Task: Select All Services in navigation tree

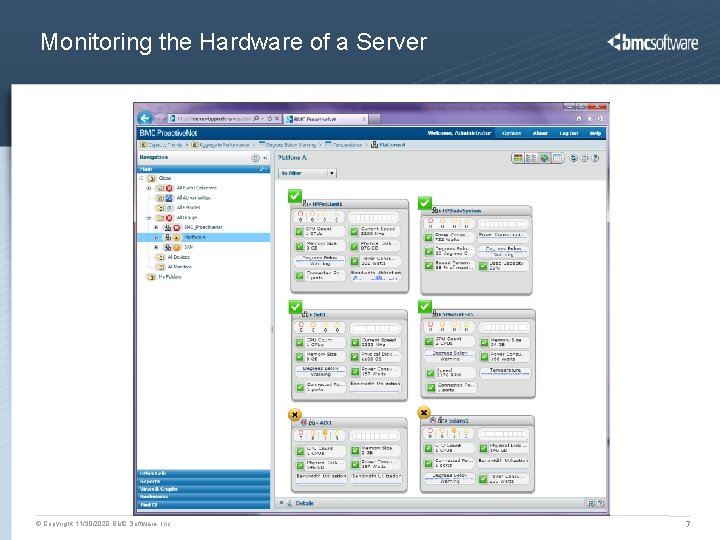Action: point(188,208)
